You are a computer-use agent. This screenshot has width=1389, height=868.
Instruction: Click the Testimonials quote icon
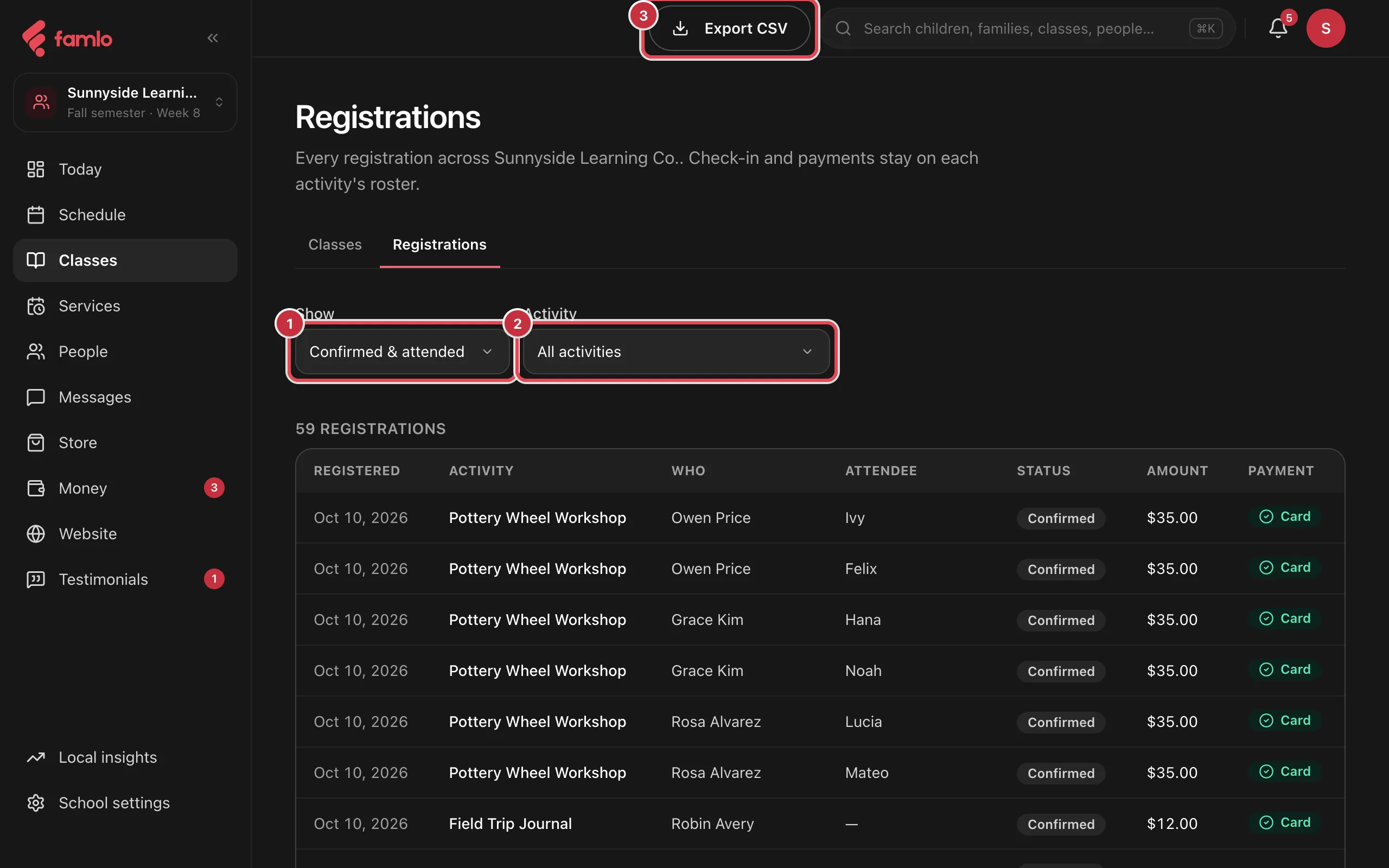(x=36, y=579)
